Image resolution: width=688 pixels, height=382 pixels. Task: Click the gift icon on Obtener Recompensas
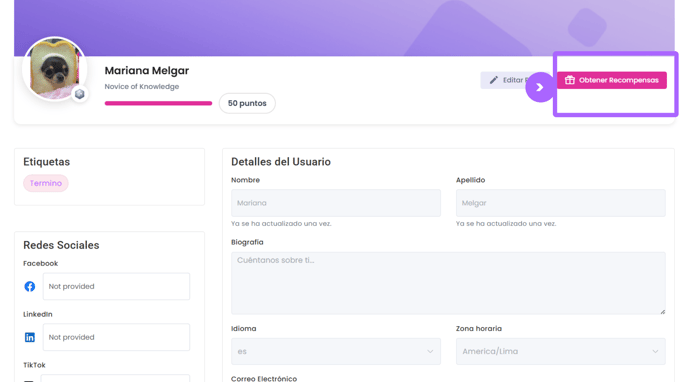click(x=570, y=80)
